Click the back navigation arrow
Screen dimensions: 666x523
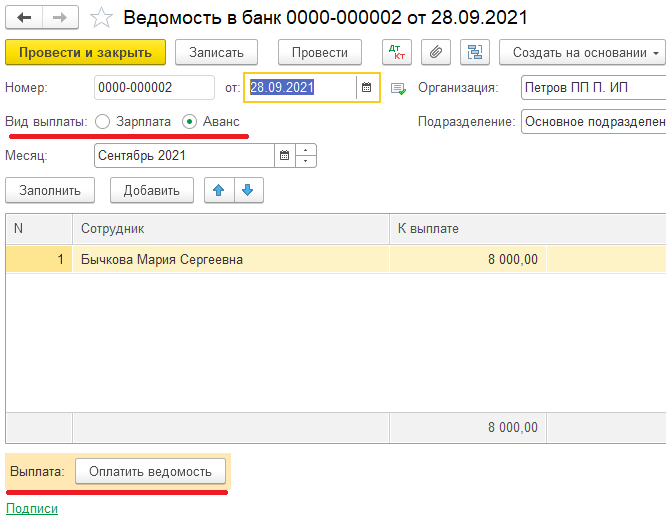click(x=25, y=18)
